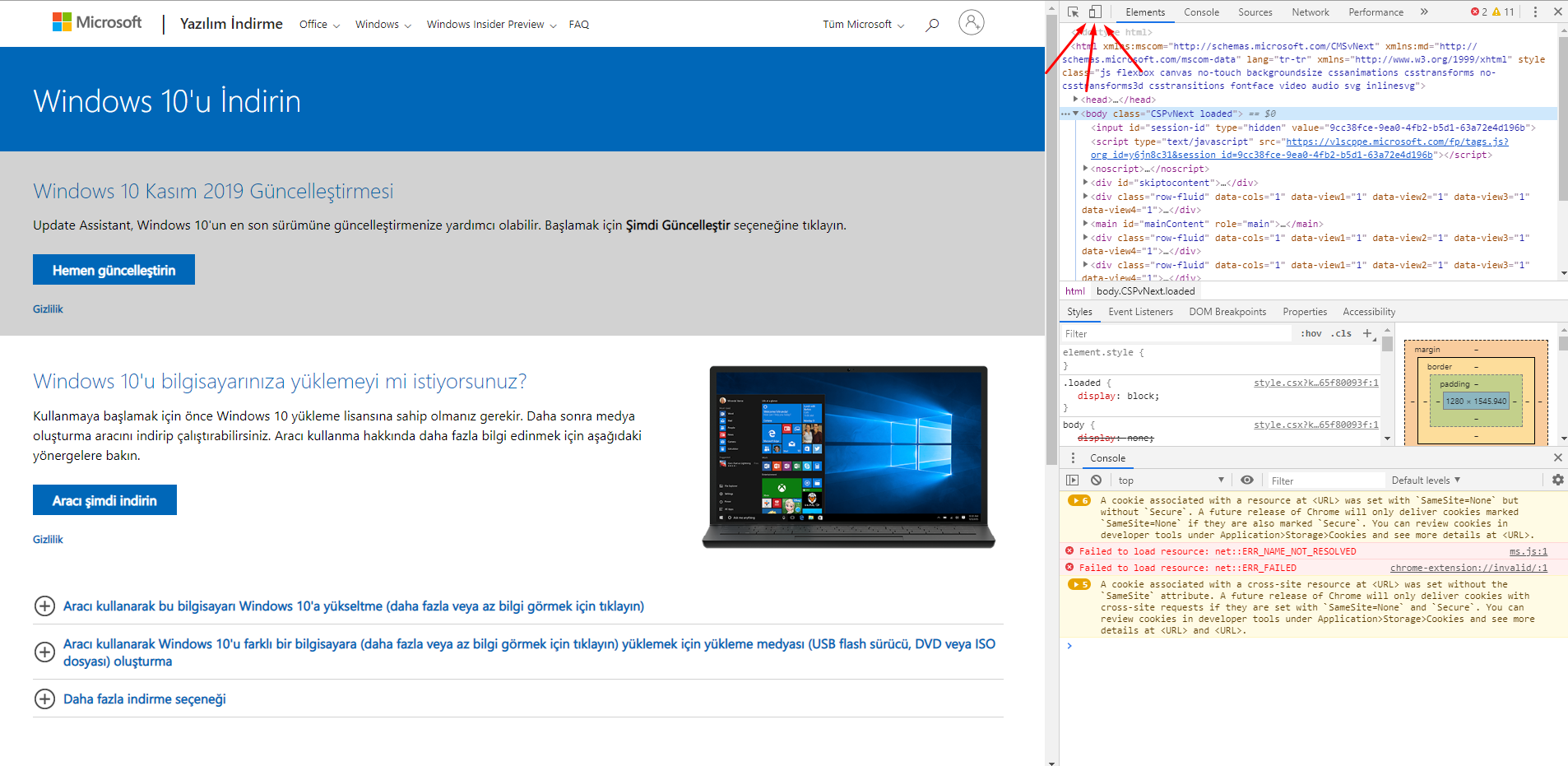Expand the grouped cookie warning with badge 6

1079,500
